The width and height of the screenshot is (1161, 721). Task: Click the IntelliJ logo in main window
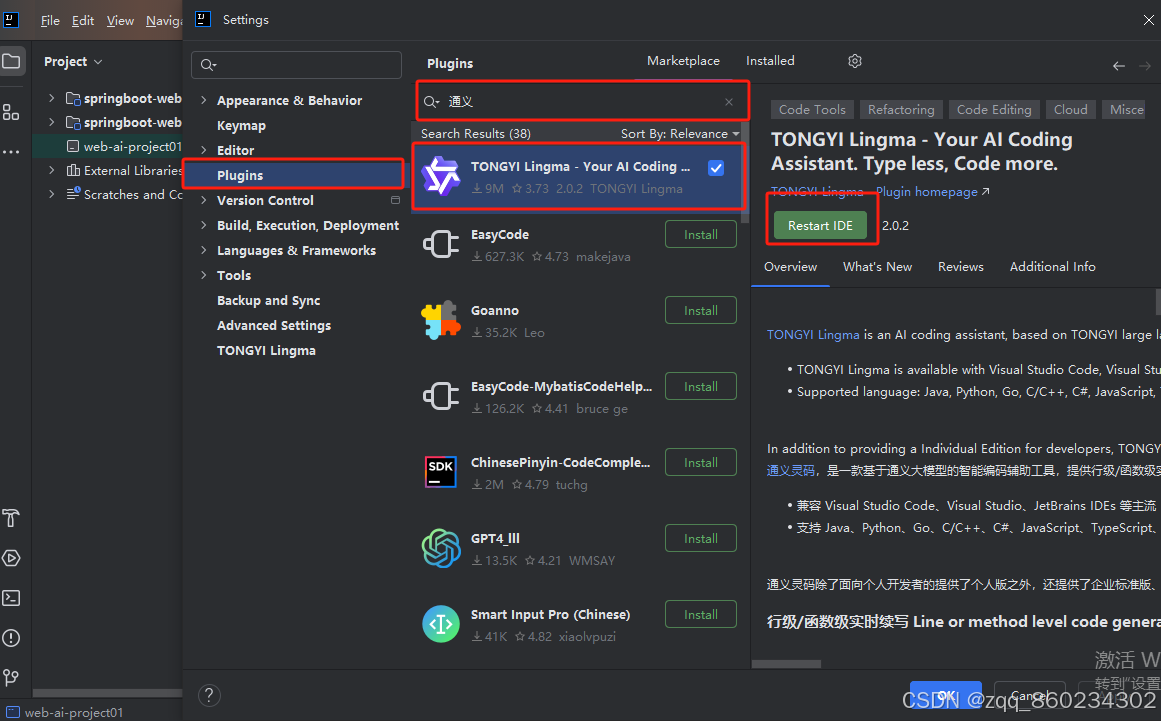(10, 20)
